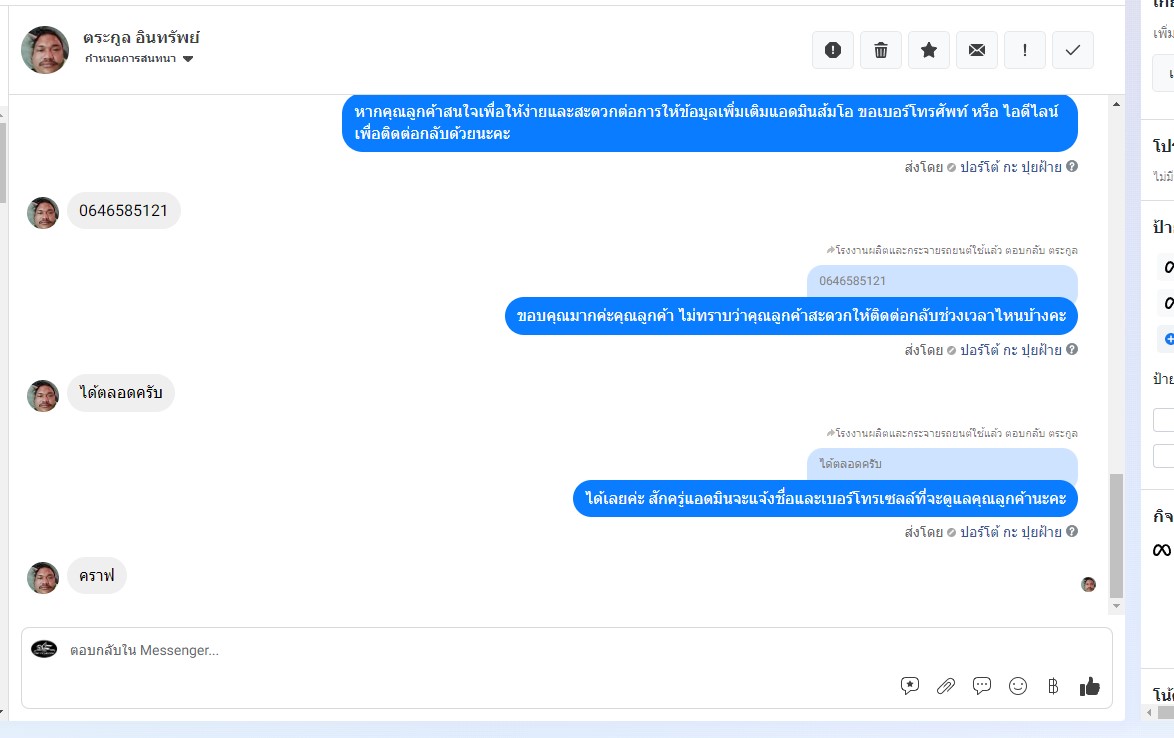Open emoji picker in reply box

pyautogui.click(x=1018, y=686)
